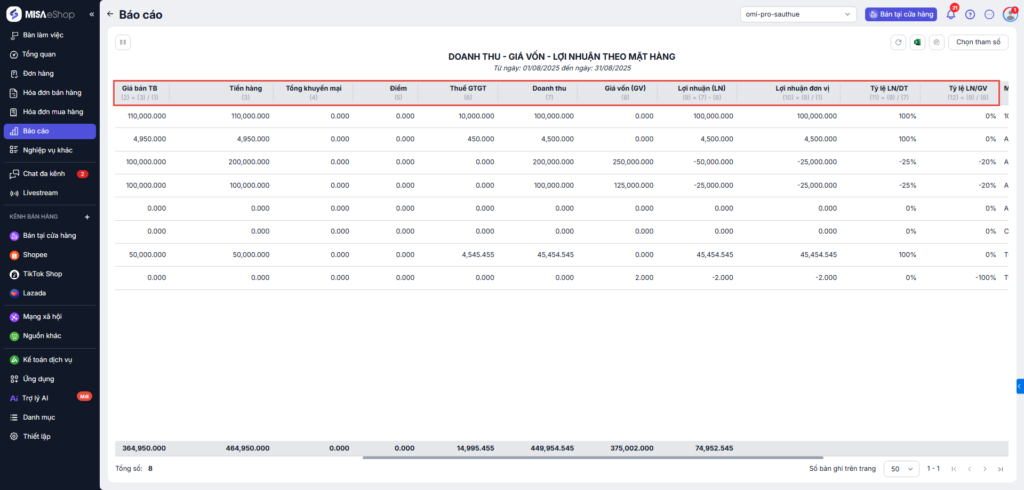Expand the right-edge blue side panel tab
Viewport: 1024px width, 490px height.
click(x=1019, y=385)
